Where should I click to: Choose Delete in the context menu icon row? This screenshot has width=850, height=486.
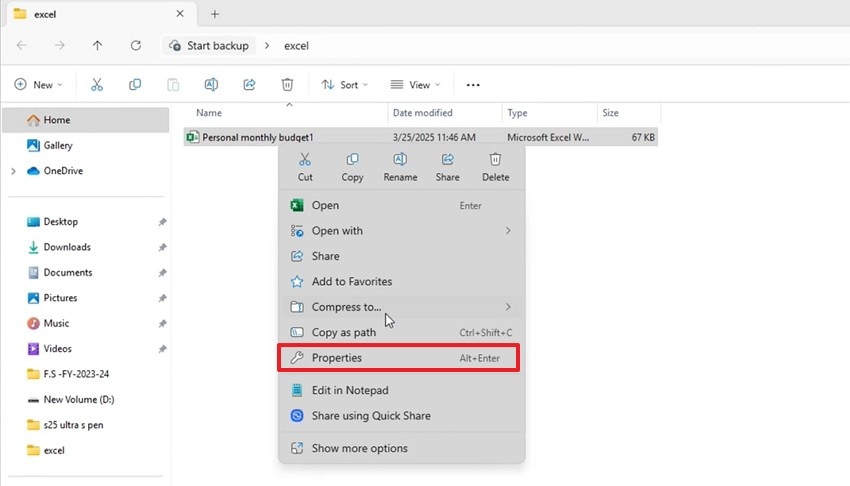[495, 167]
